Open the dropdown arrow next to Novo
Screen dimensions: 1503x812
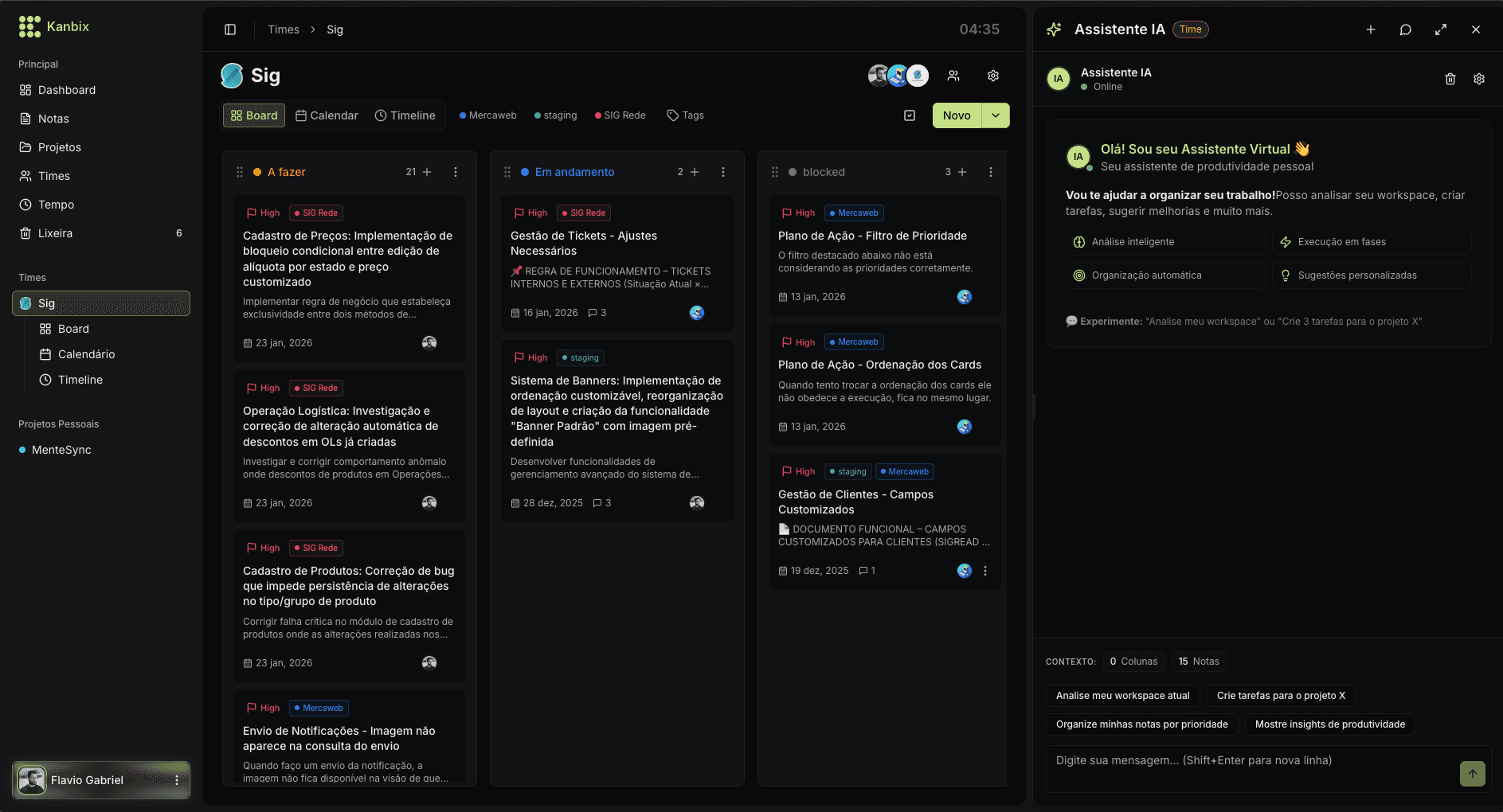(x=996, y=115)
